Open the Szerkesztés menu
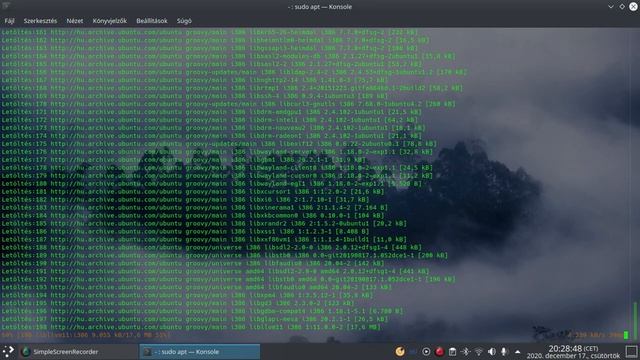The width and height of the screenshot is (640, 360). pos(40,21)
